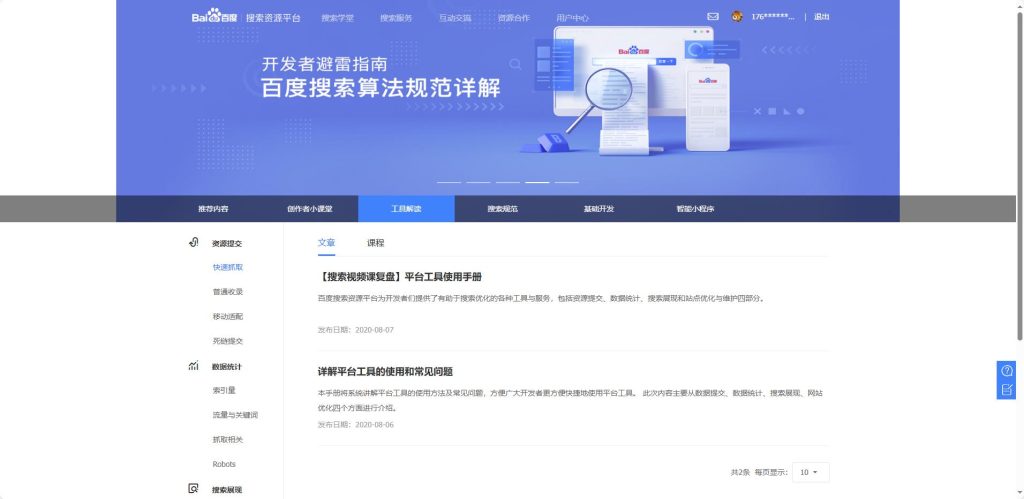Switch to 推荐内容 tab

click(214, 209)
